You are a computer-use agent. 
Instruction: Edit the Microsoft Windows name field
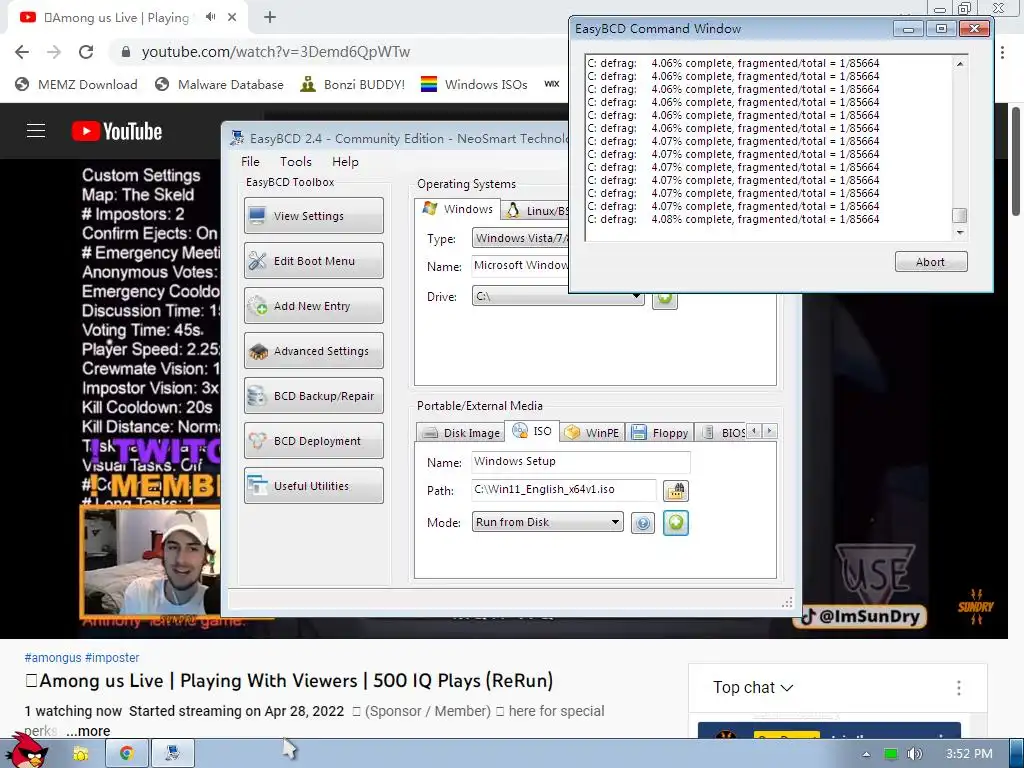coord(520,266)
